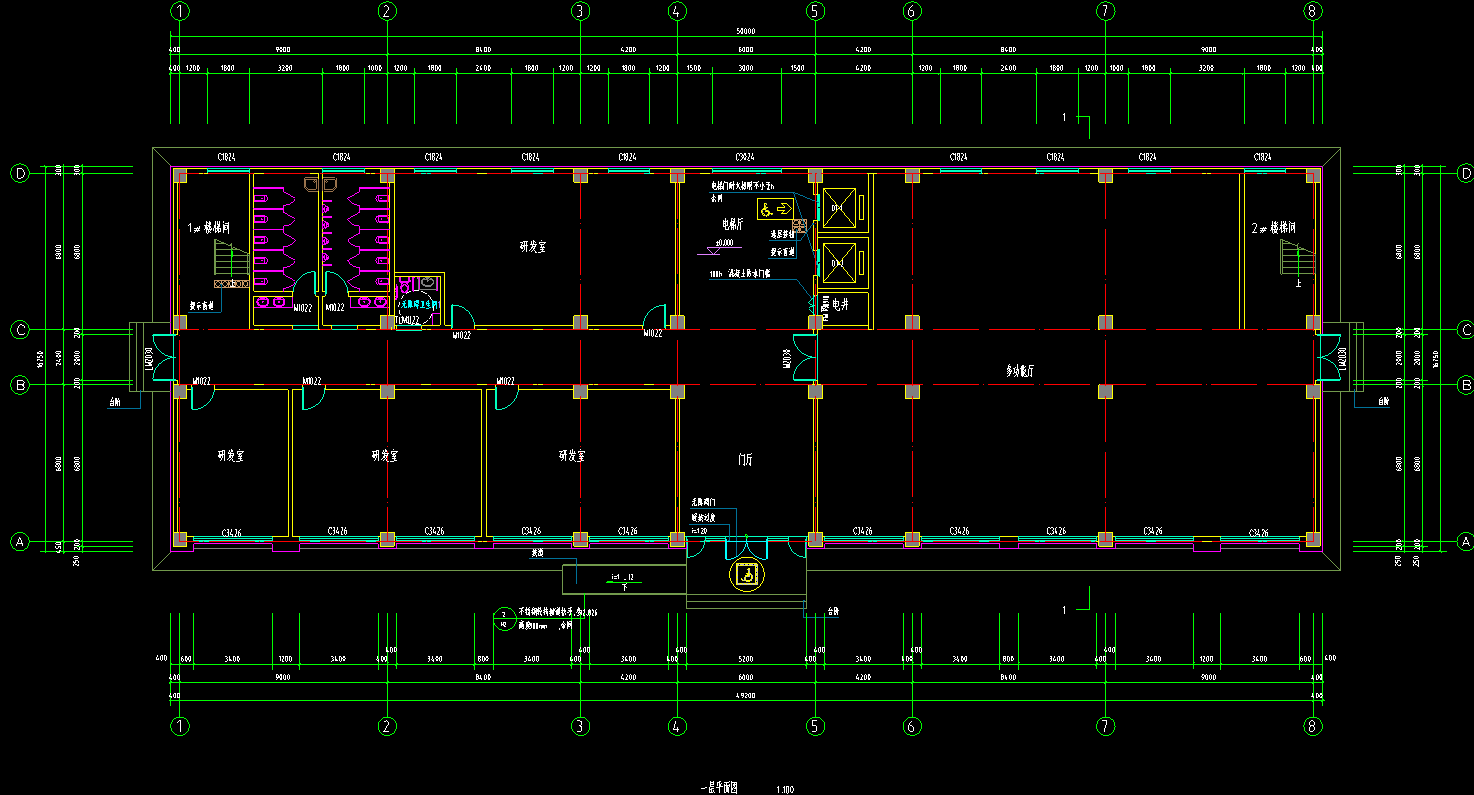The image size is (1474, 795).
Task: Select the 多功能厅 room label
Action: 1025,371
